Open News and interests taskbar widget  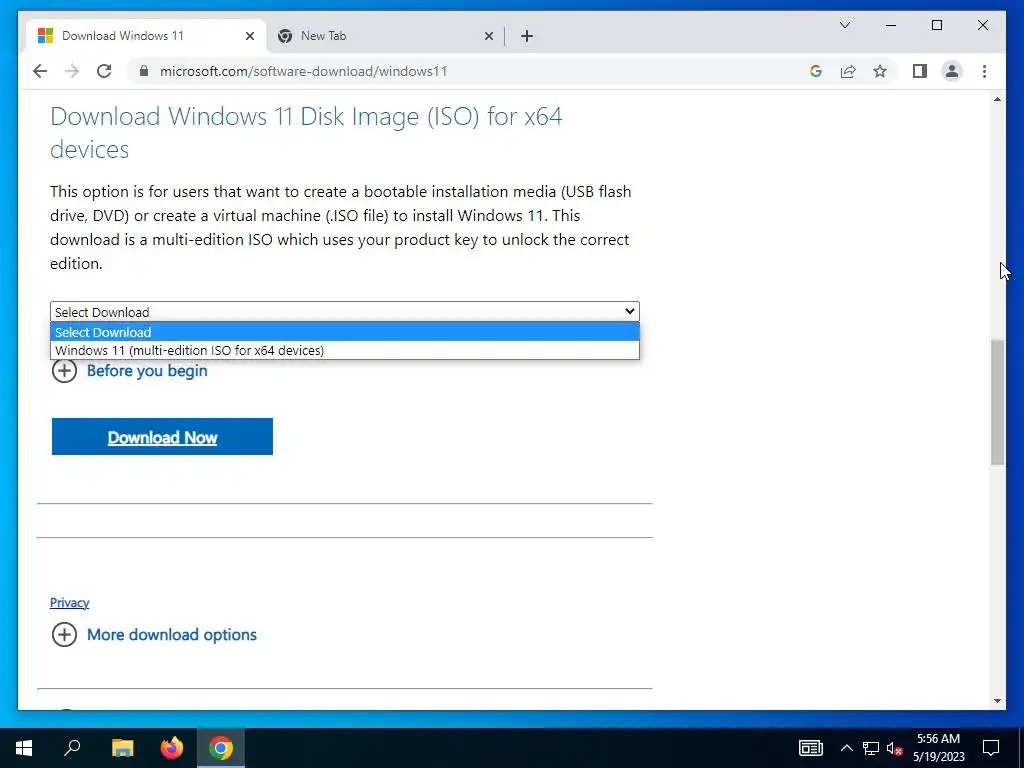tap(810, 748)
